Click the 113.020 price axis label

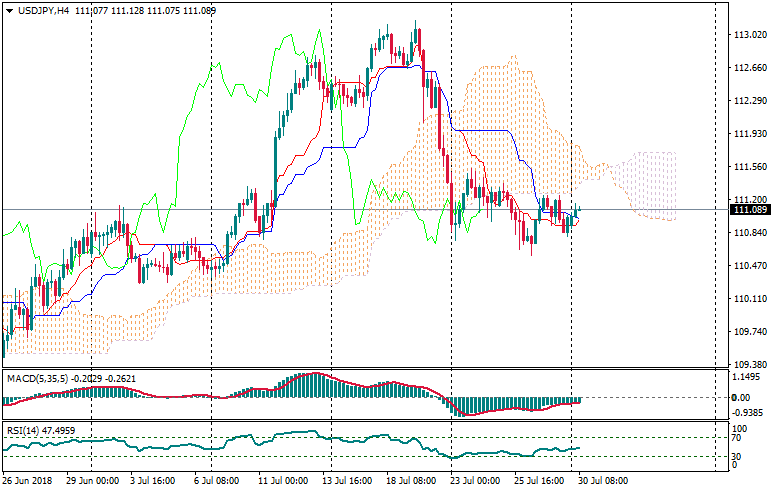click(749, 35)
